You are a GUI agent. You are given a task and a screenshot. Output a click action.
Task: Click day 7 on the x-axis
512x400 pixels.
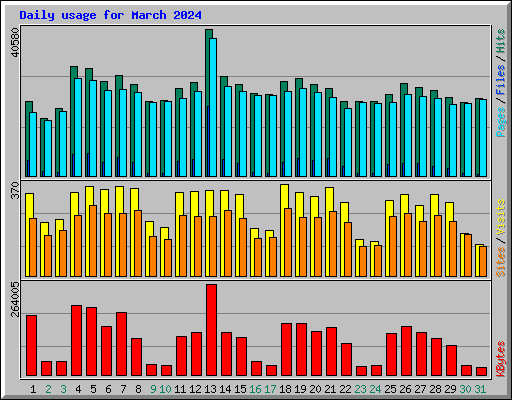click(123, 389)
